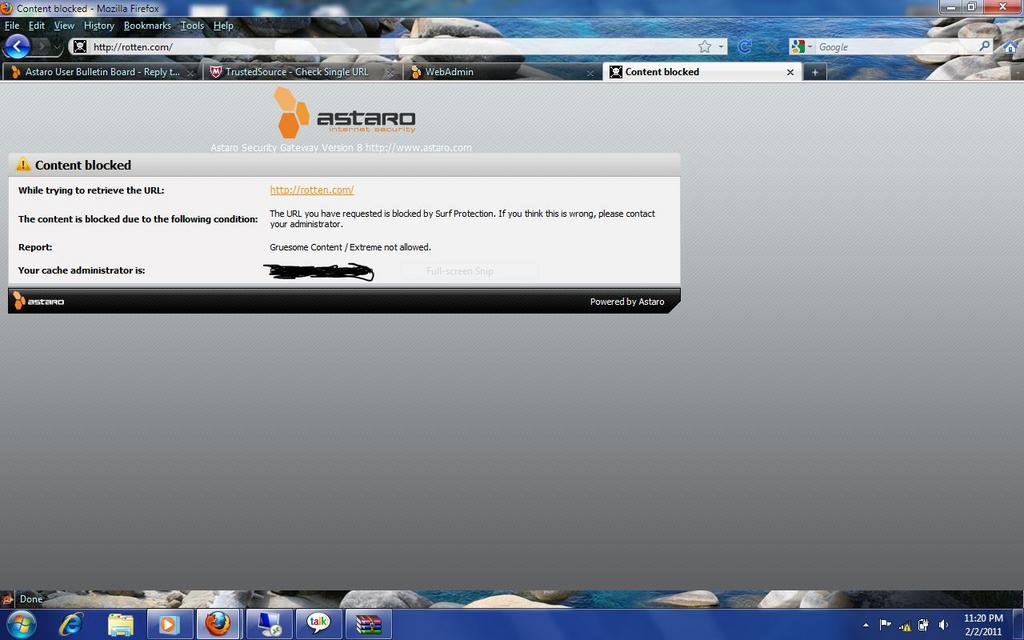1024x640 pixels.
Task: Go to home page with Home icon
Action: (1010, 47)
